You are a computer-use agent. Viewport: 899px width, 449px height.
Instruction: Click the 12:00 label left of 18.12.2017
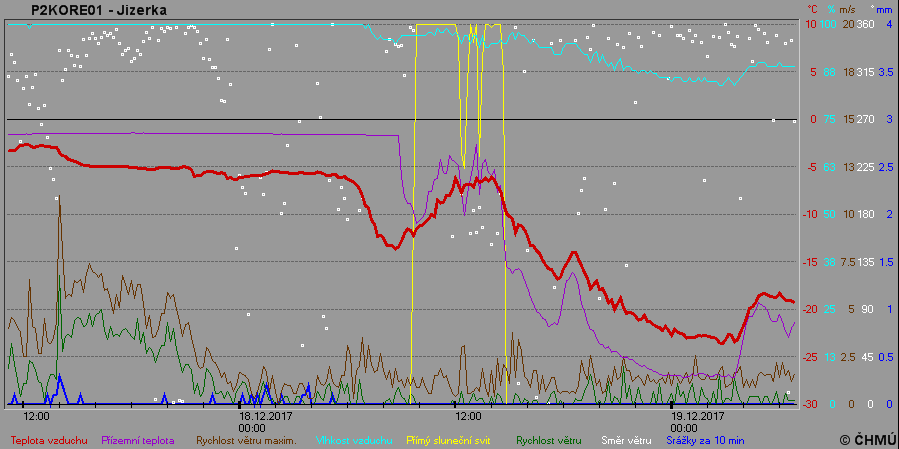click(37, 415)
